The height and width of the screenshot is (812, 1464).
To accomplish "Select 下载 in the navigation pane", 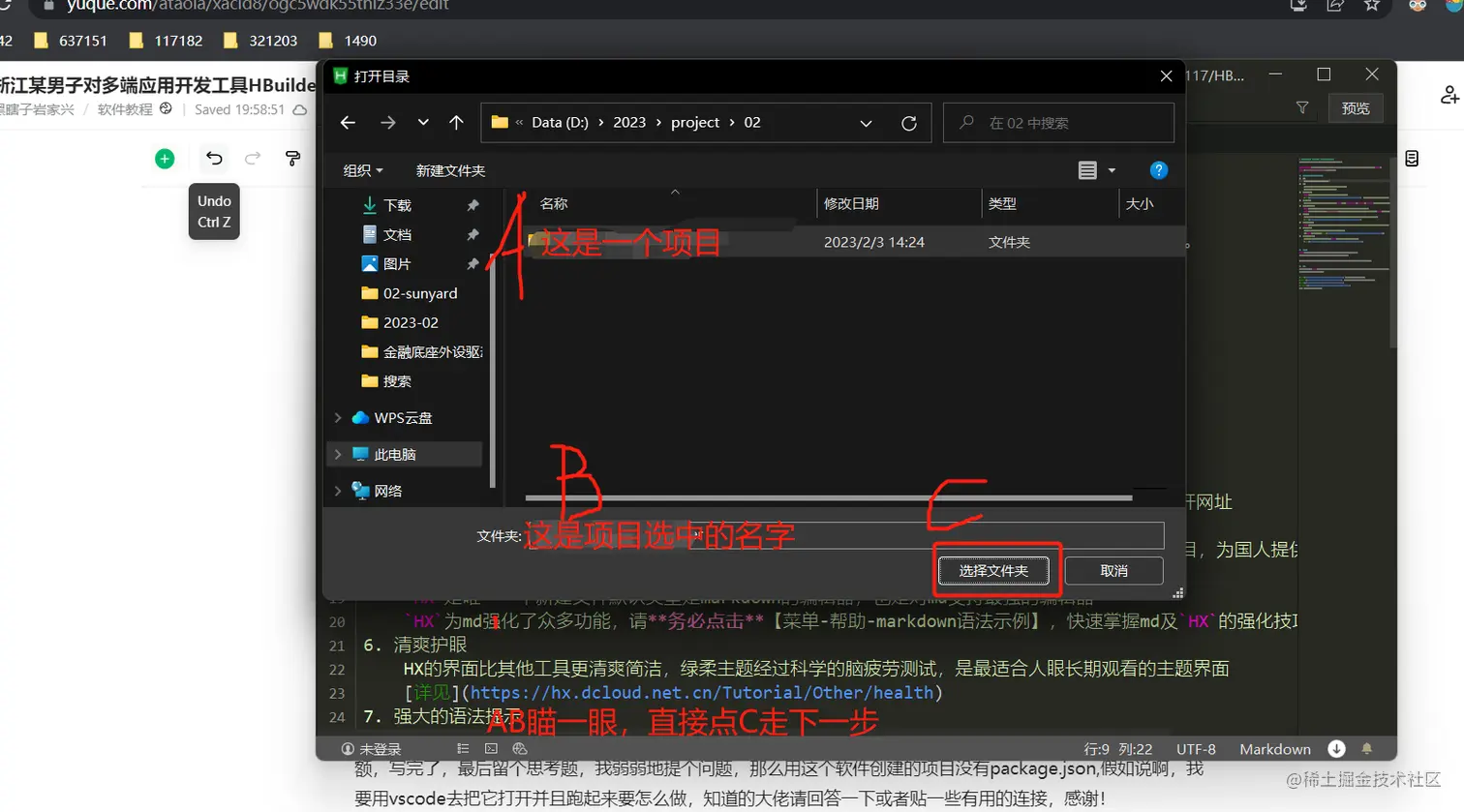I will [x=397, y=205].
